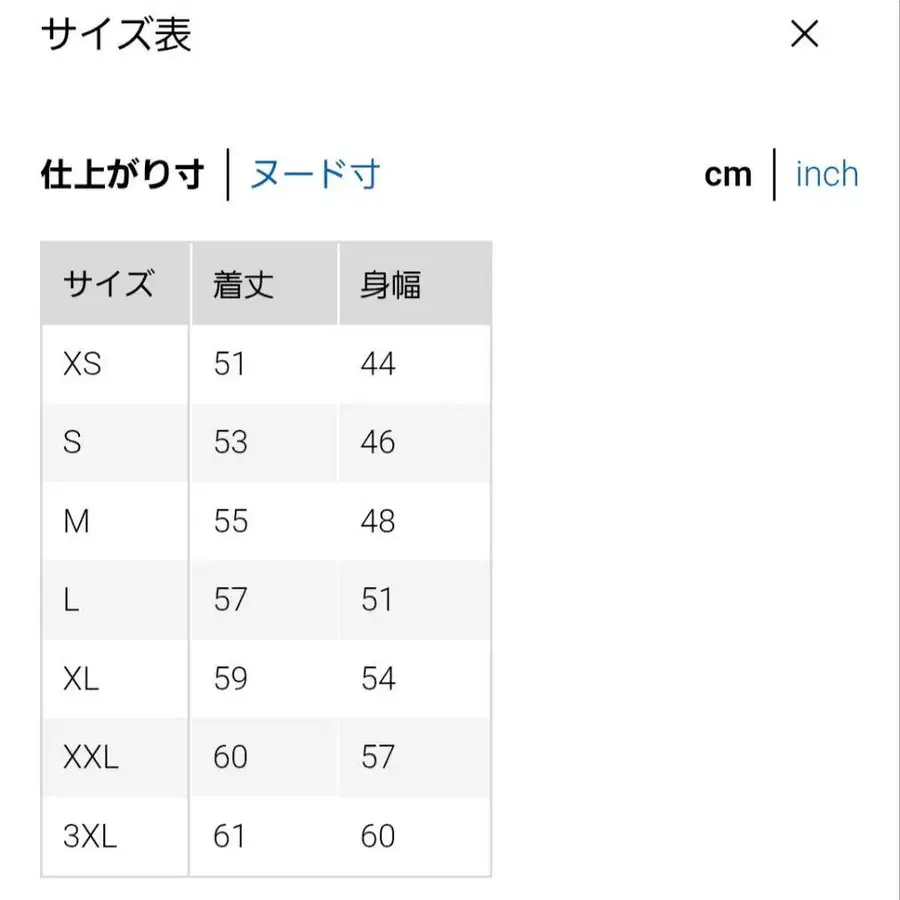Viewport: 900px width, 900px height.
Task: Click the 身幅 column header
Action: 389,283
